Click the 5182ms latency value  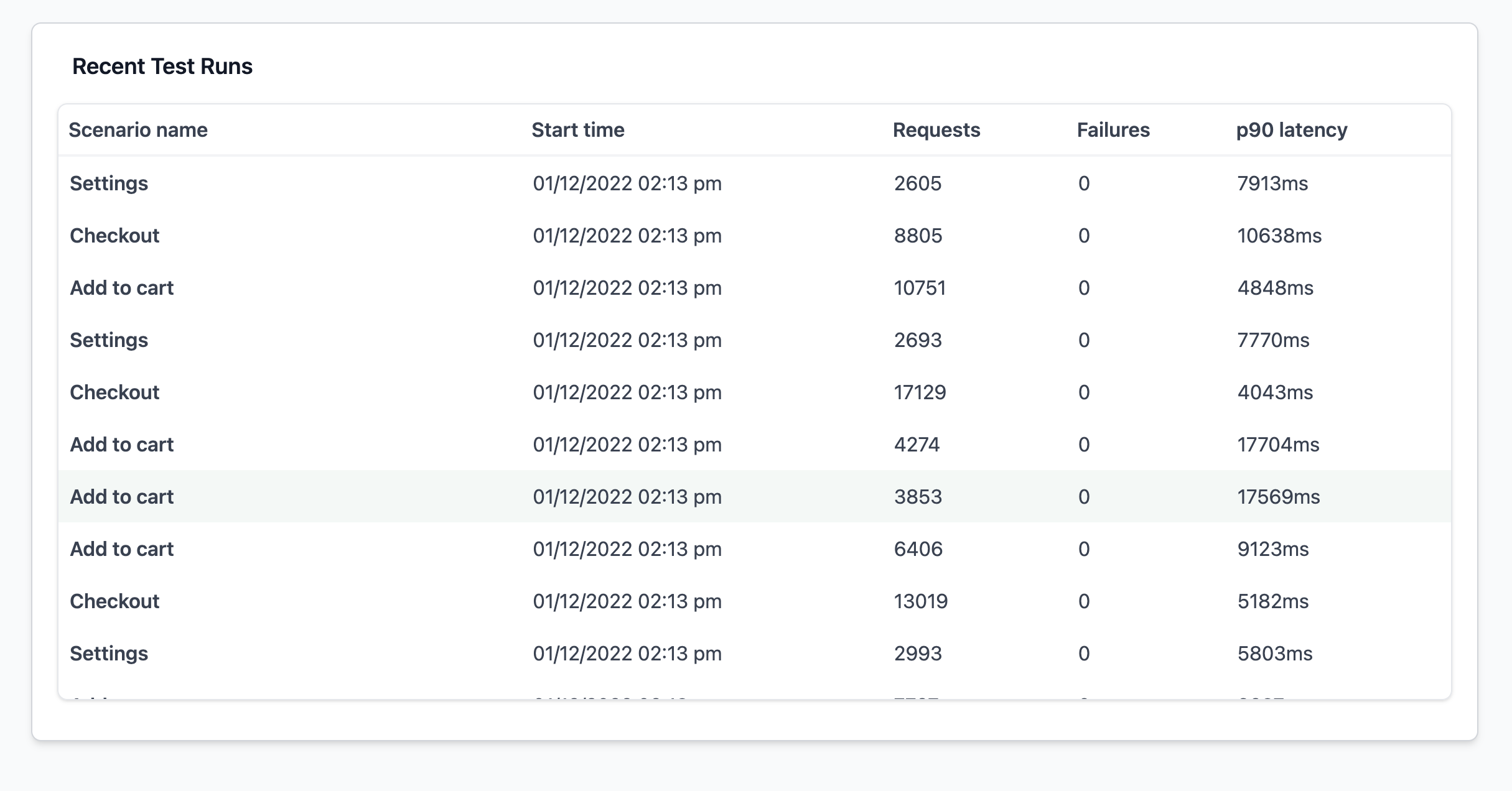click(x=1273, y=601)
